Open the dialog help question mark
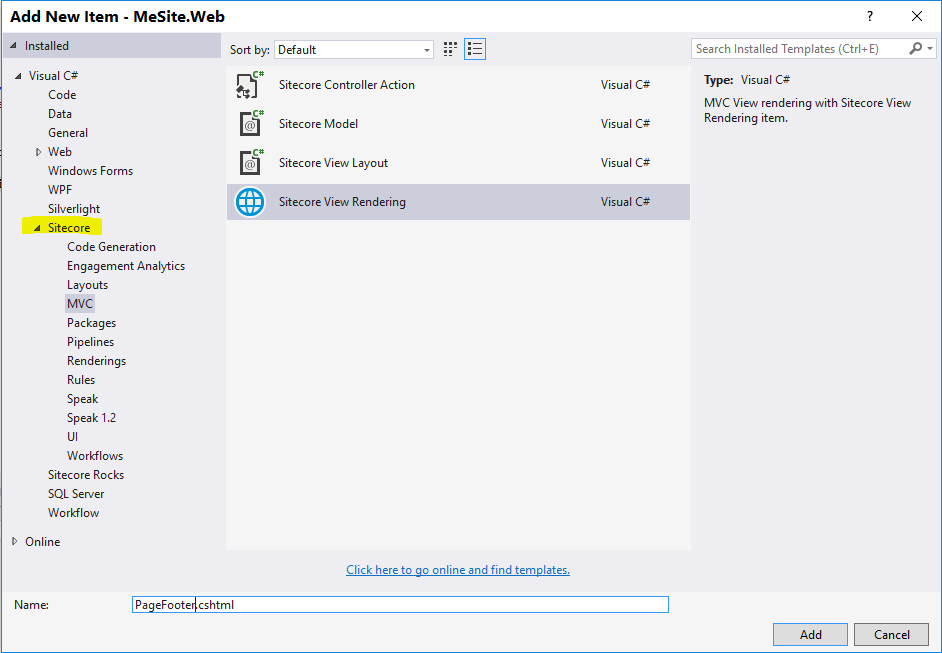This screenshot has height=653, width=942. [869, 16]
